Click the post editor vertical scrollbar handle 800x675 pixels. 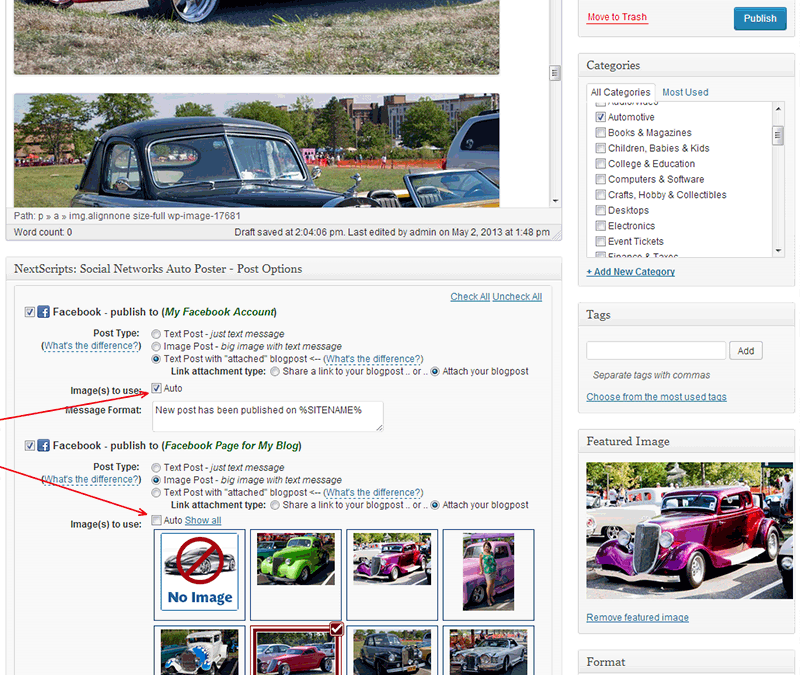(x=555, y=73)
